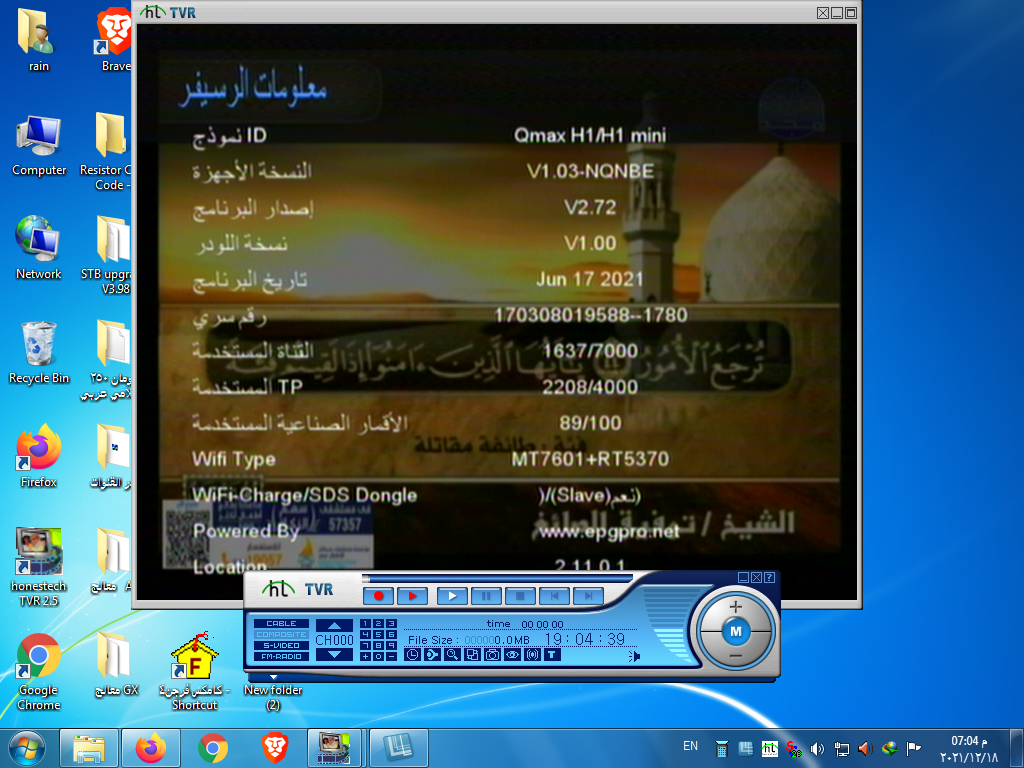Click keypad digit 3 on the TVR panel
This screenshot has width=1024, height=768.
point(391,624)
